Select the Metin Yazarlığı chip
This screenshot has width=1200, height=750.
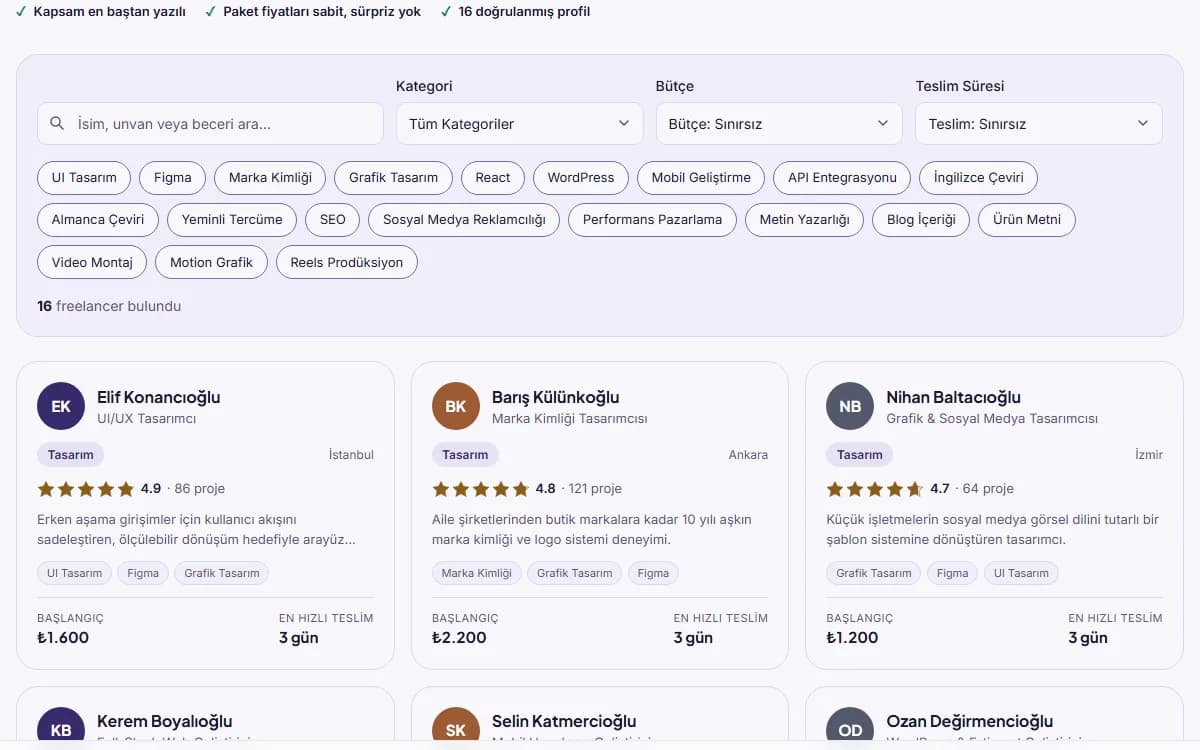click(804, 220)
